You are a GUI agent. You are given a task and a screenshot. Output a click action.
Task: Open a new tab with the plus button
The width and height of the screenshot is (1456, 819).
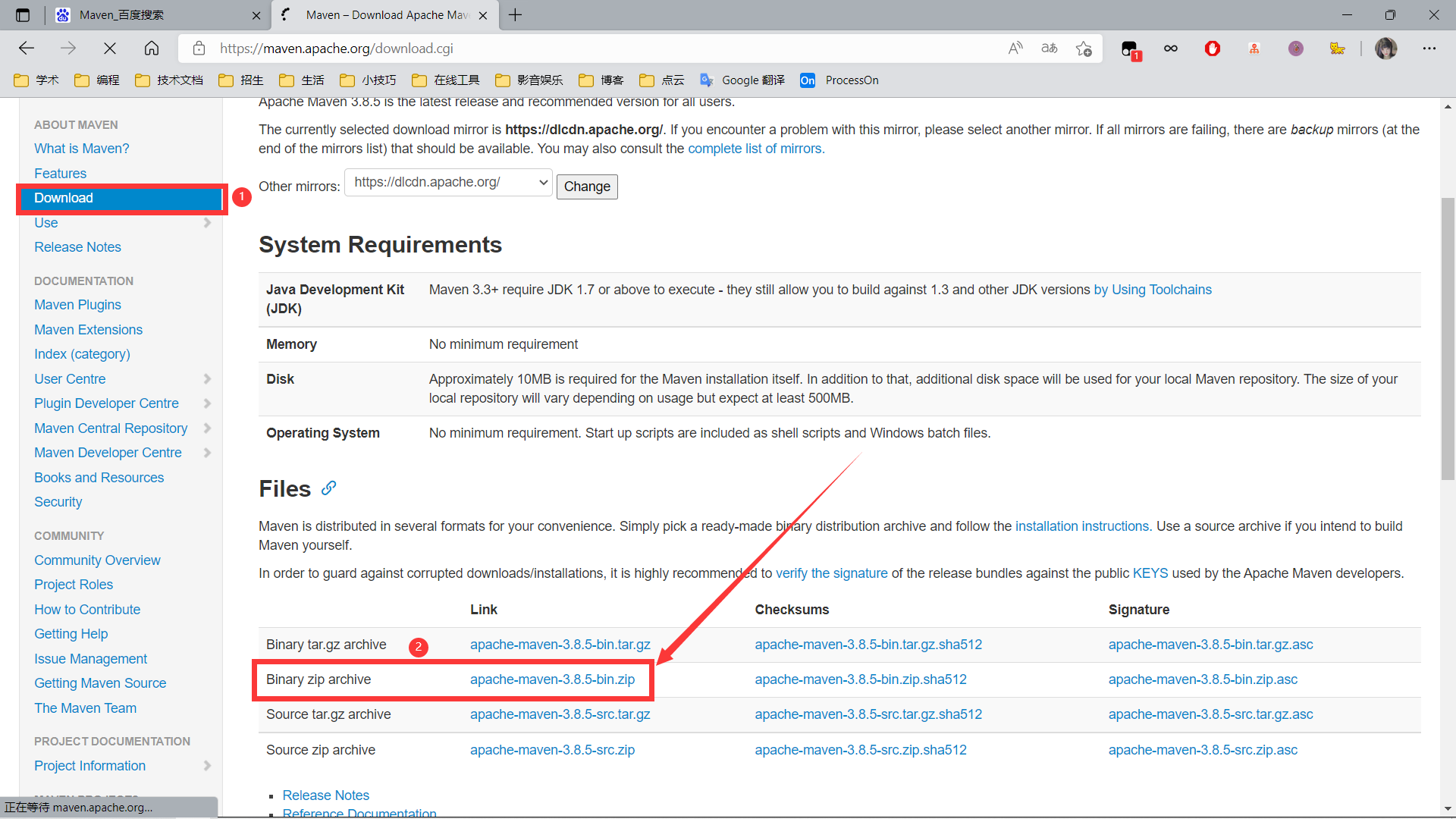(516, 15)
